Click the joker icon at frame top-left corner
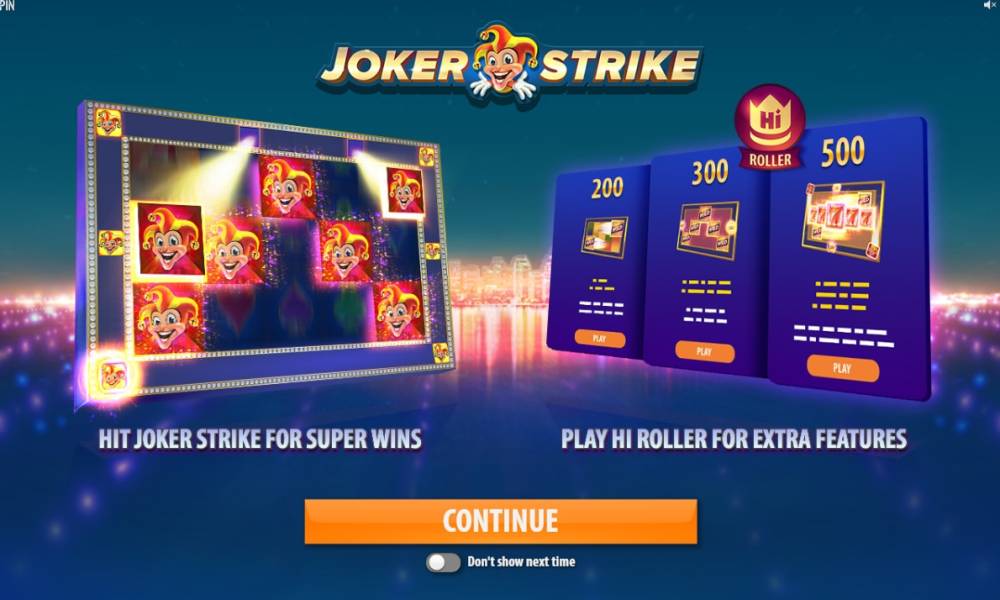Image resolution: width=1000 pixels, height=600 pixels. point(108,122)
